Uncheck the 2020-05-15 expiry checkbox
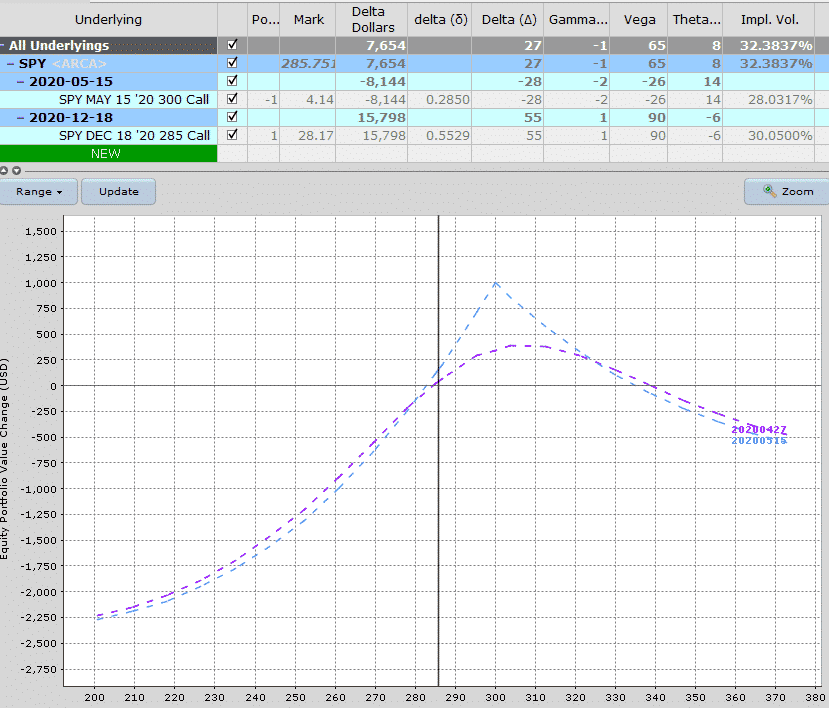Screen dimensions: 829x708 coord(232,81)
